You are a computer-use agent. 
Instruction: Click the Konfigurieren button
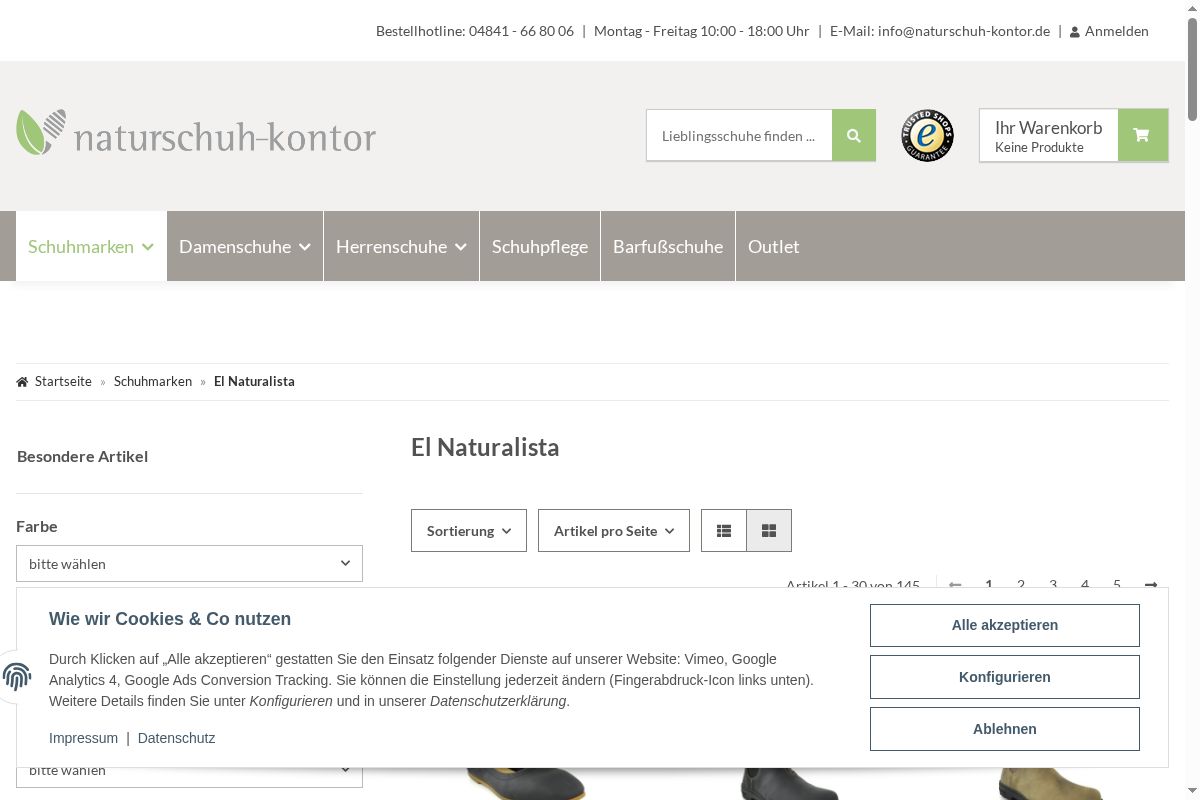pos(1005,677)
